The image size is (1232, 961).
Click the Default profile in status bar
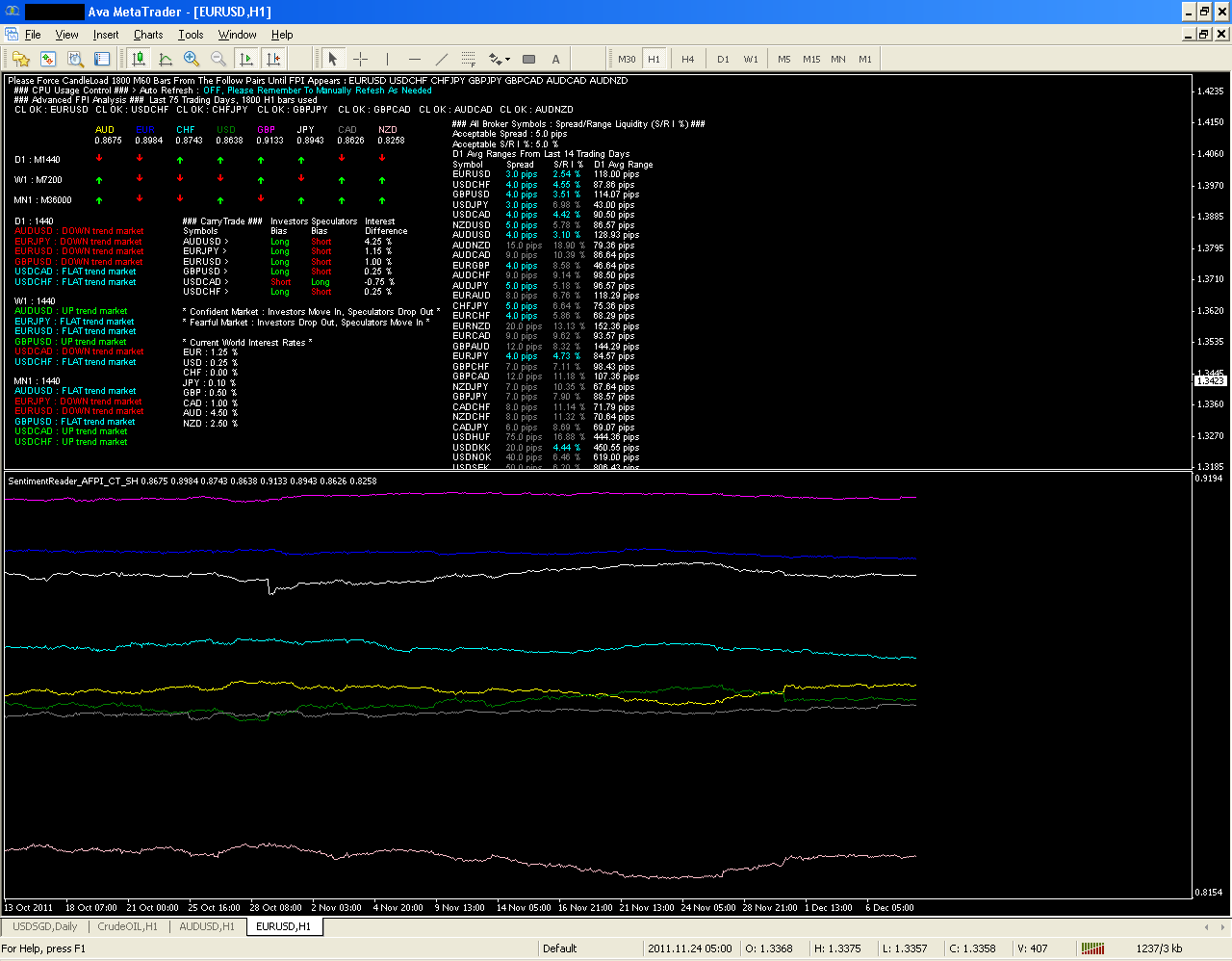point(560,948)
